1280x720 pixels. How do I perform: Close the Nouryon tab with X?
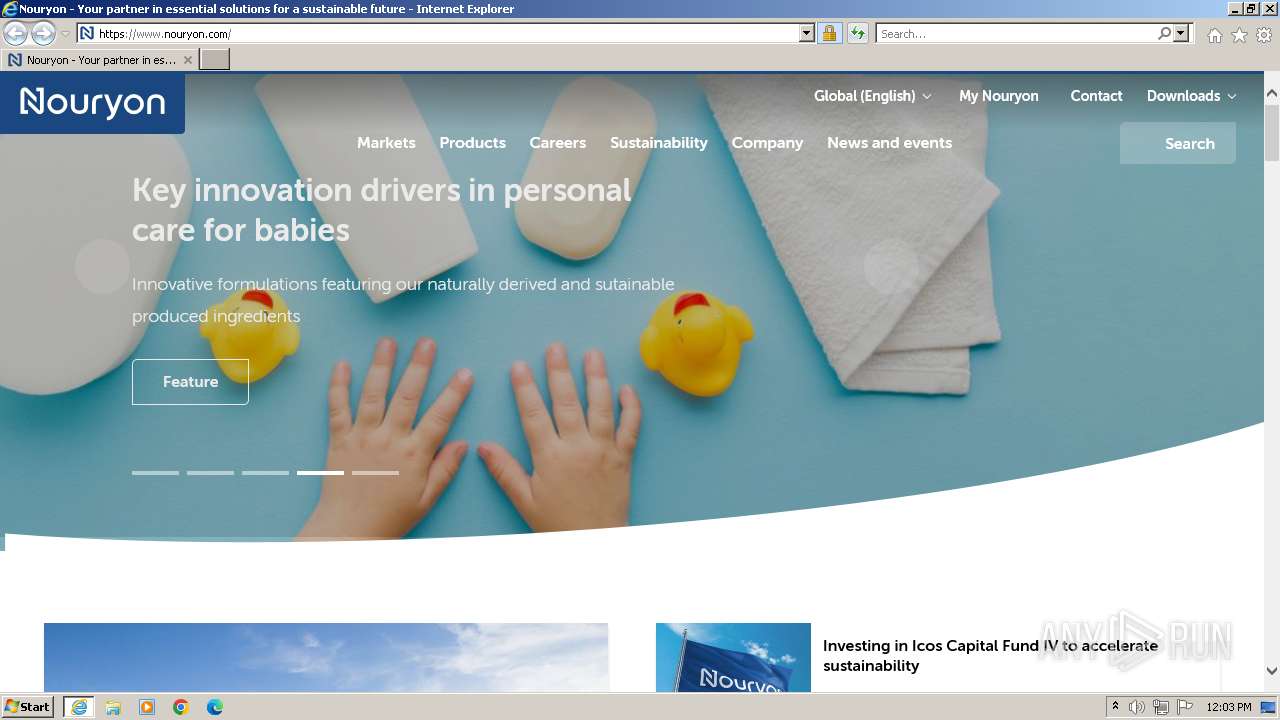[x=187, y=60]
